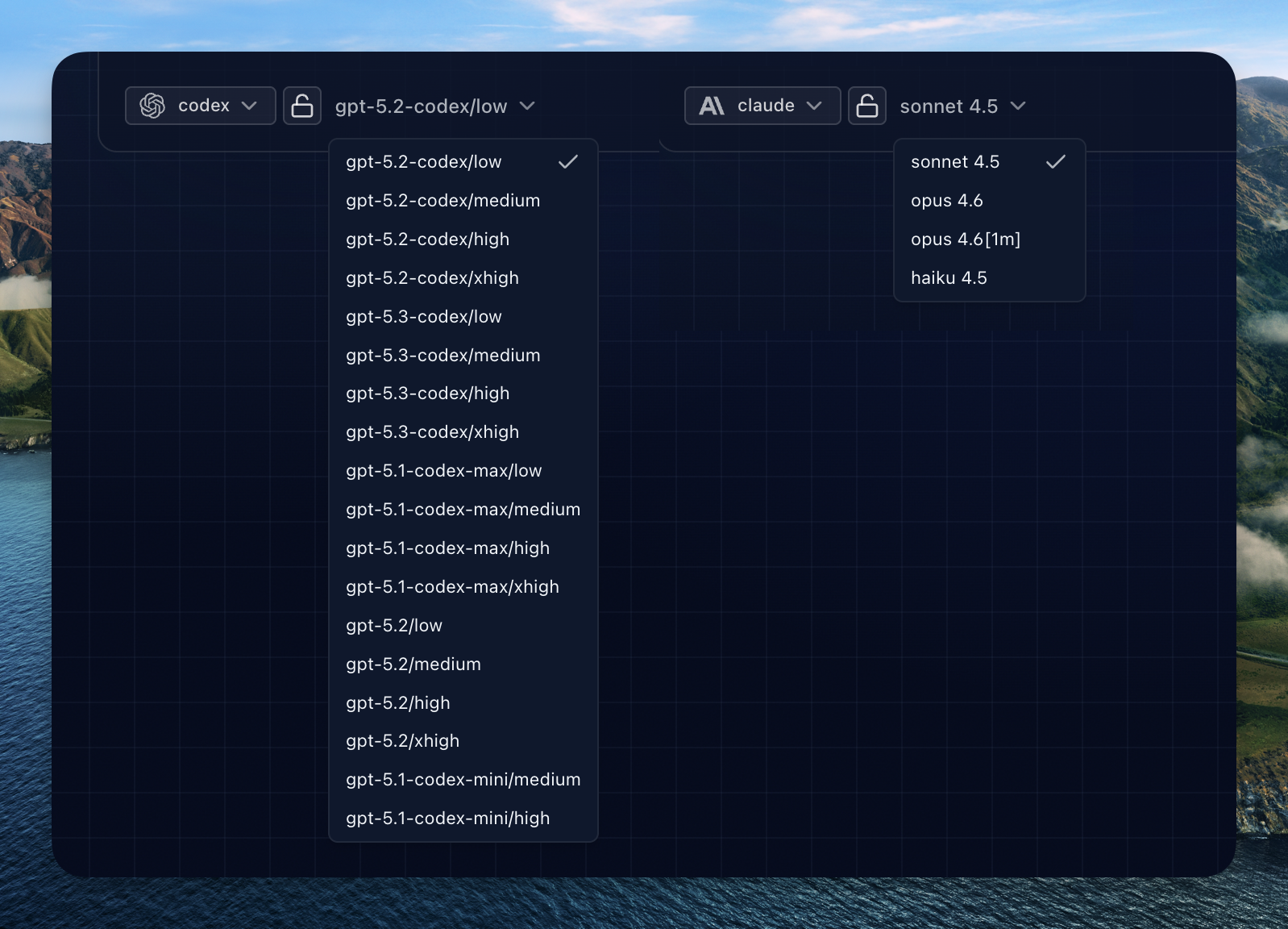
Task: Open the codex provider dropdown
Action: 201,106
